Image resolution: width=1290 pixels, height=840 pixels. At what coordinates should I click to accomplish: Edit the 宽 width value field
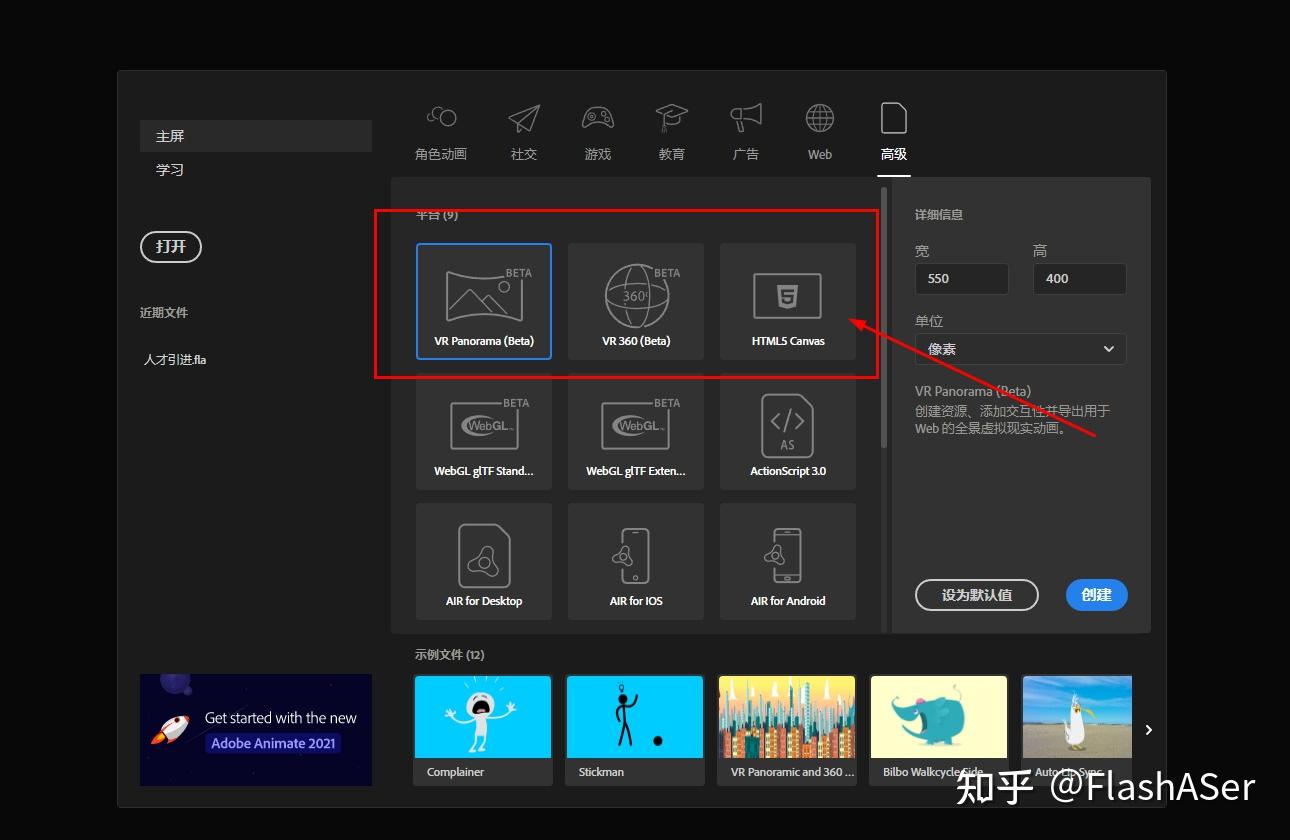[x=960, y=278]
